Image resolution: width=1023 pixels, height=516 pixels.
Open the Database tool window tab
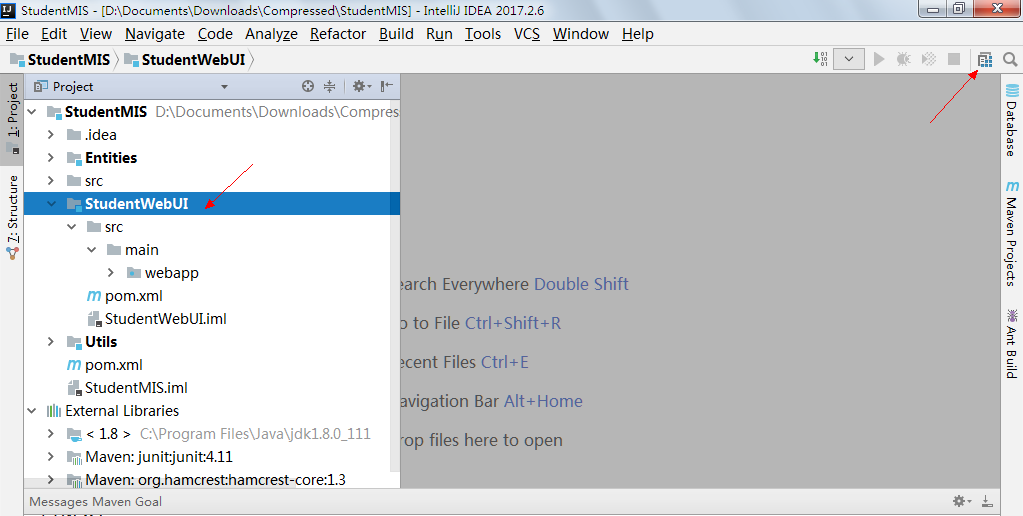tap(1011, 121)
